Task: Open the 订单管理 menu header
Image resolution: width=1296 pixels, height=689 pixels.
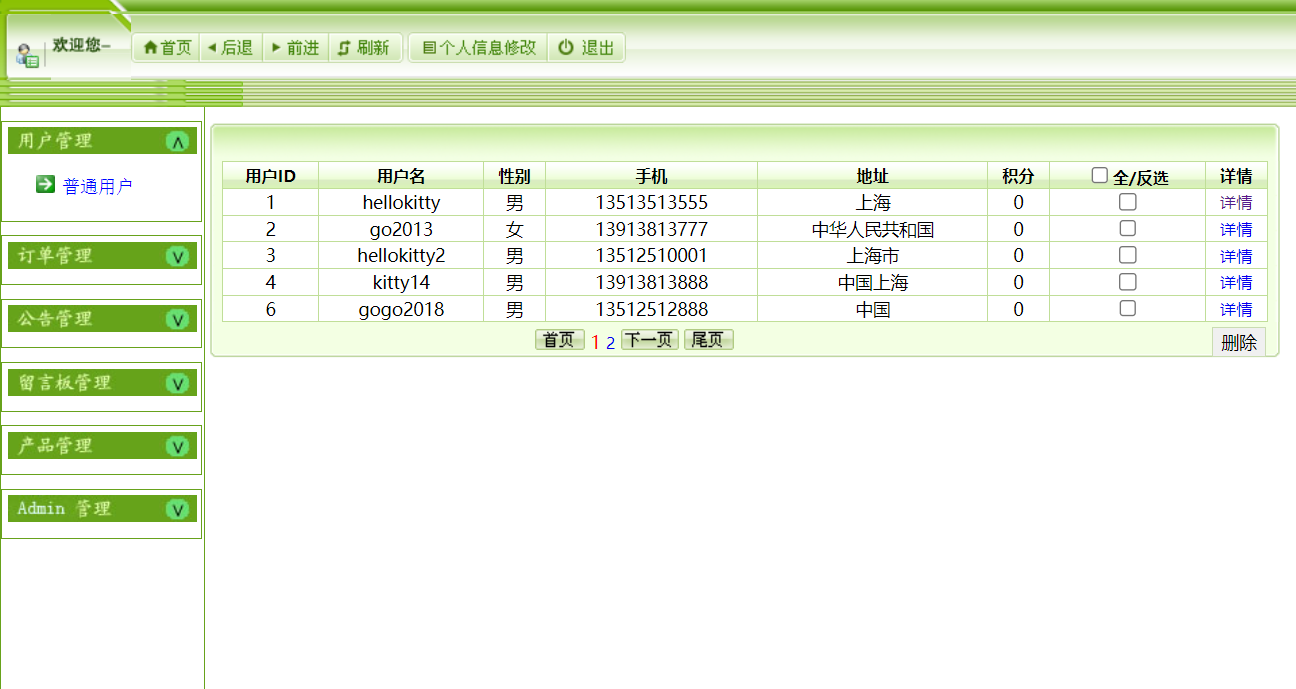Action: [102, 256]
